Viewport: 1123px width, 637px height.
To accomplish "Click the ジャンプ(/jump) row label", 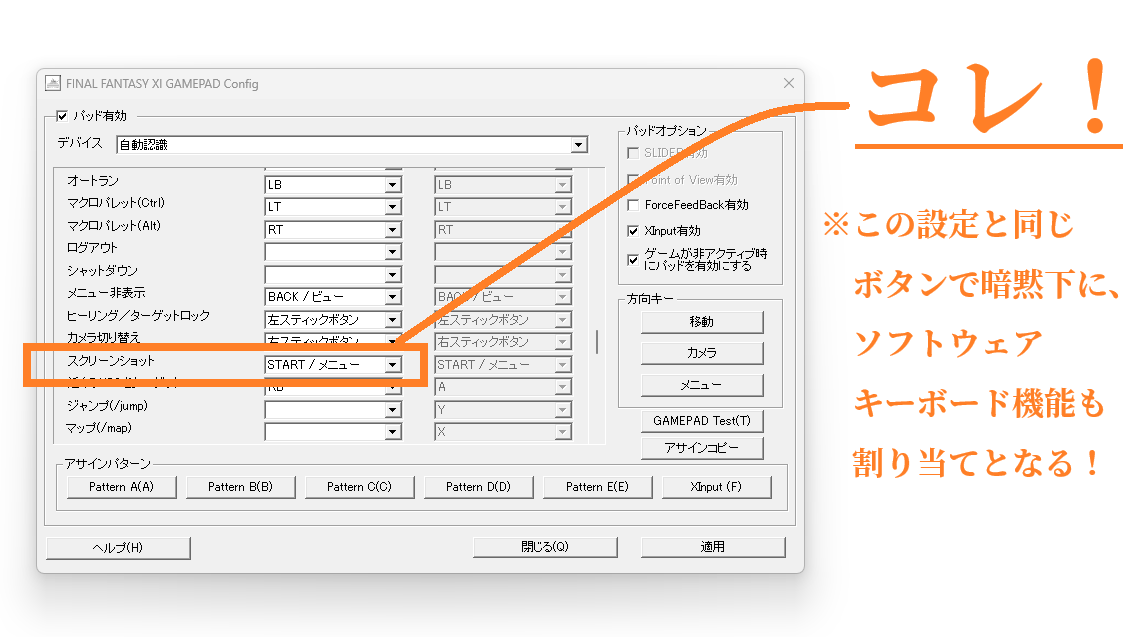I will 107,406.
